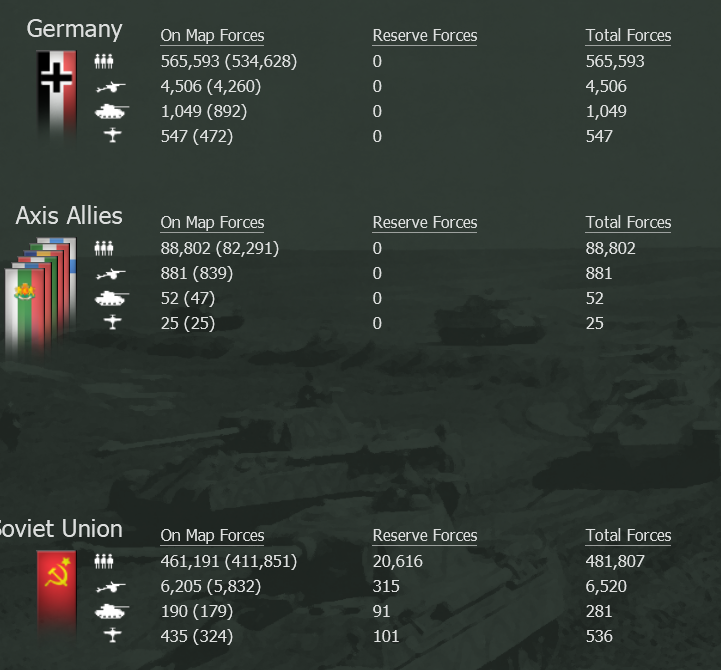Open Soviet Union's Total Forces header
Screen dimensions: 721x670
pyautogui.click(x=628, y=535)
